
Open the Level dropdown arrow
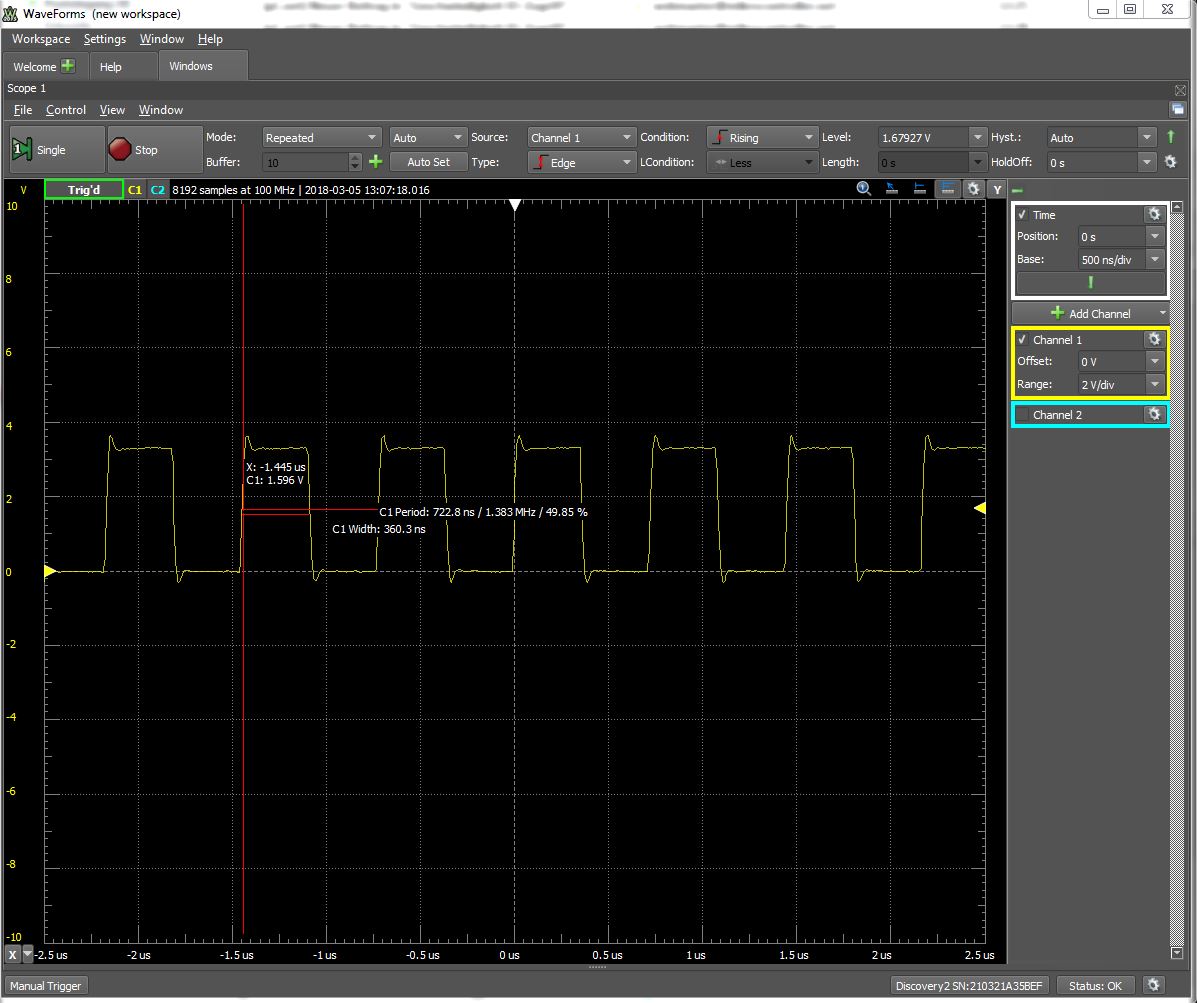click(x=977, y=137)
